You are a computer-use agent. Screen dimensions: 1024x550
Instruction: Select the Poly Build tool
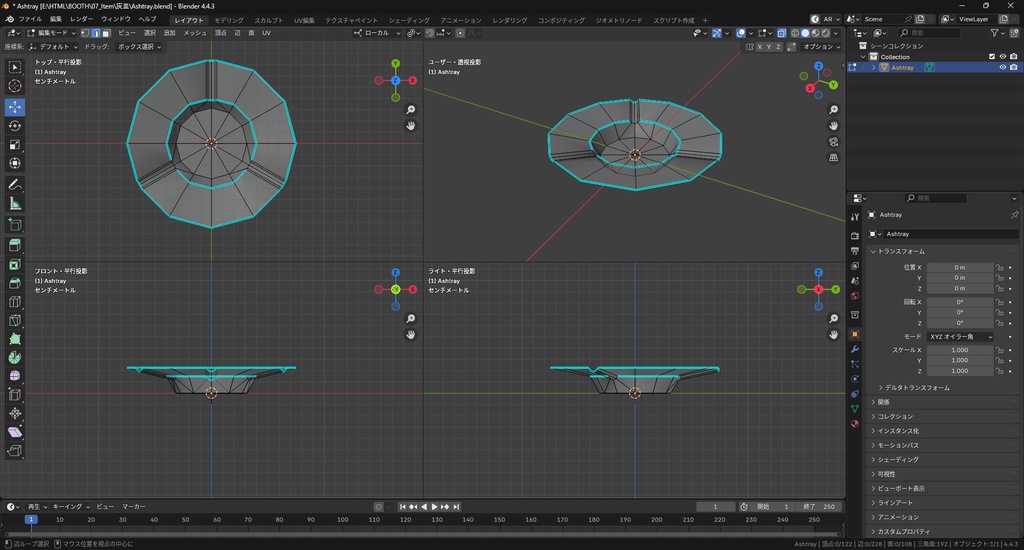[14, 338]
